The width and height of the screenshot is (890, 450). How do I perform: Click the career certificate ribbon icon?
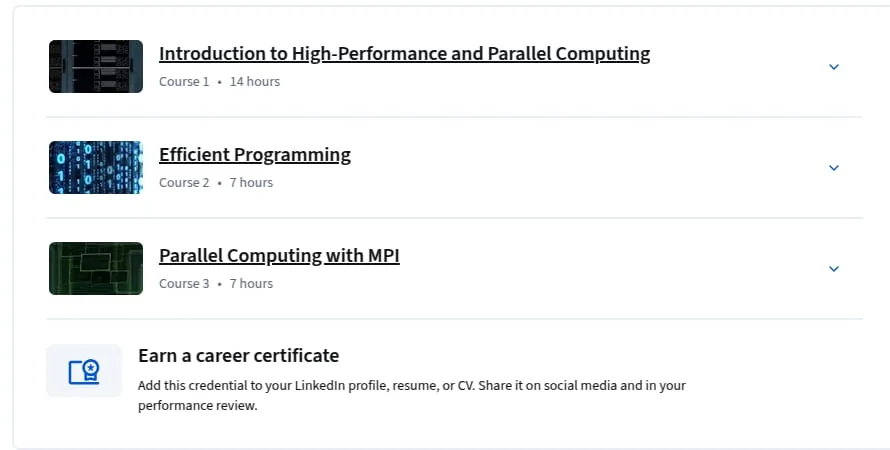click(x=84, y=371)
